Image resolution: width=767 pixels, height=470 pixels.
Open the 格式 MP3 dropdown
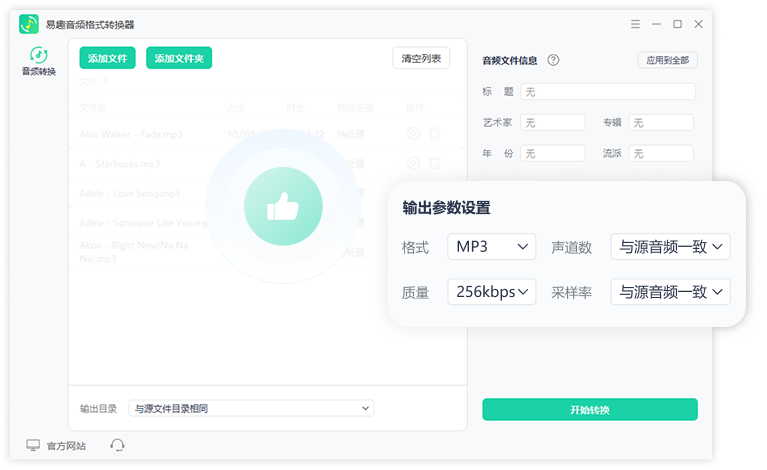[x=492, y=246]
